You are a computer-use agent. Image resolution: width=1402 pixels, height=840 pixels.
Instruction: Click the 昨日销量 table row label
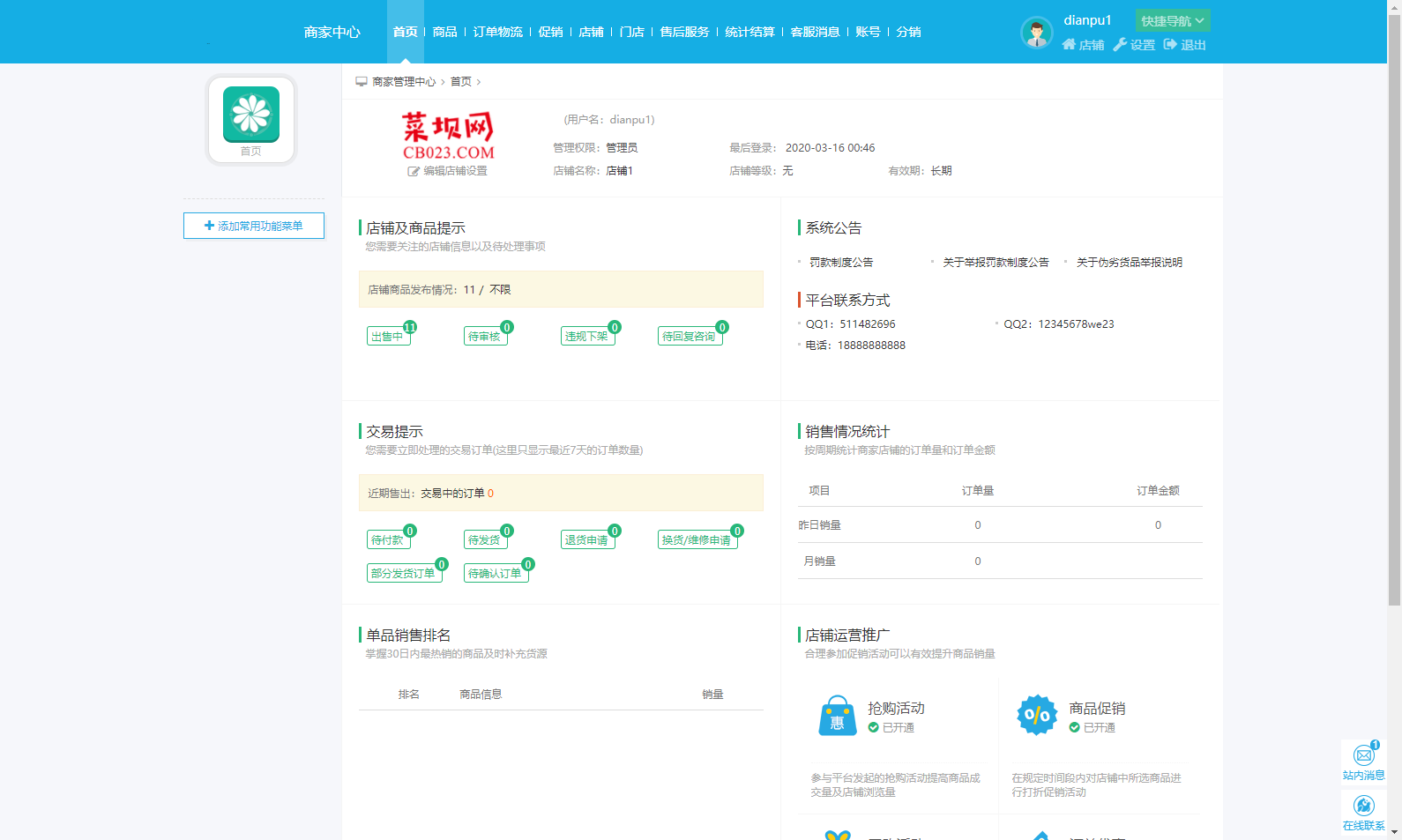pyautogui.click(x=820, y=524)
